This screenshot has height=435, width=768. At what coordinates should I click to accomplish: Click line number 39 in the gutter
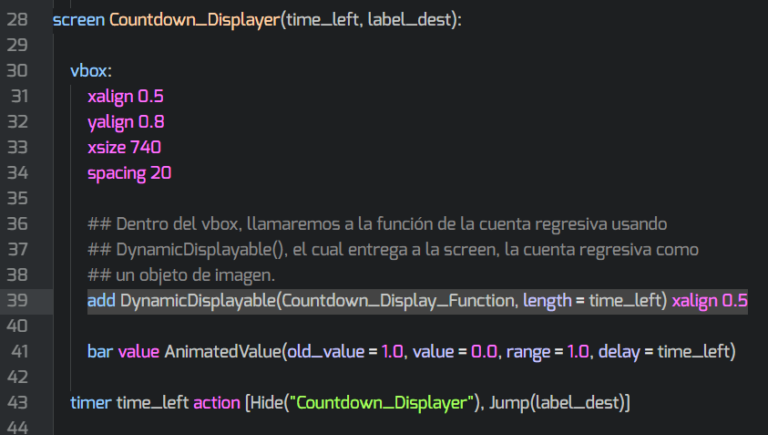click(x=17, y=301)
